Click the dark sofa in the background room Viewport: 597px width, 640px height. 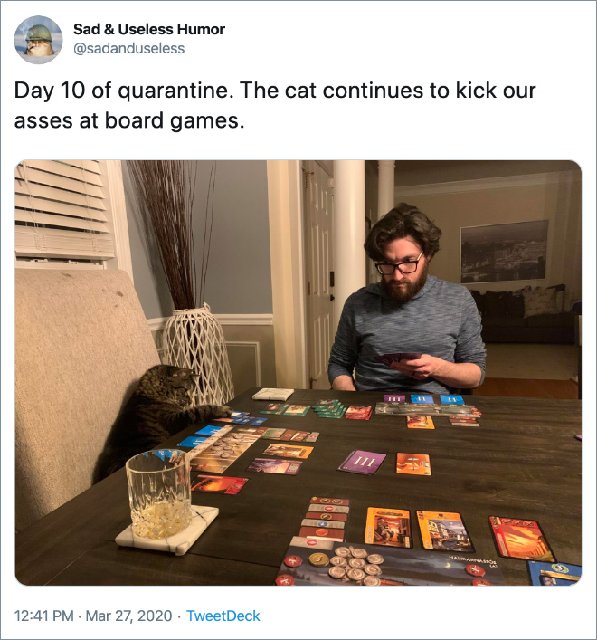(524, 314)
